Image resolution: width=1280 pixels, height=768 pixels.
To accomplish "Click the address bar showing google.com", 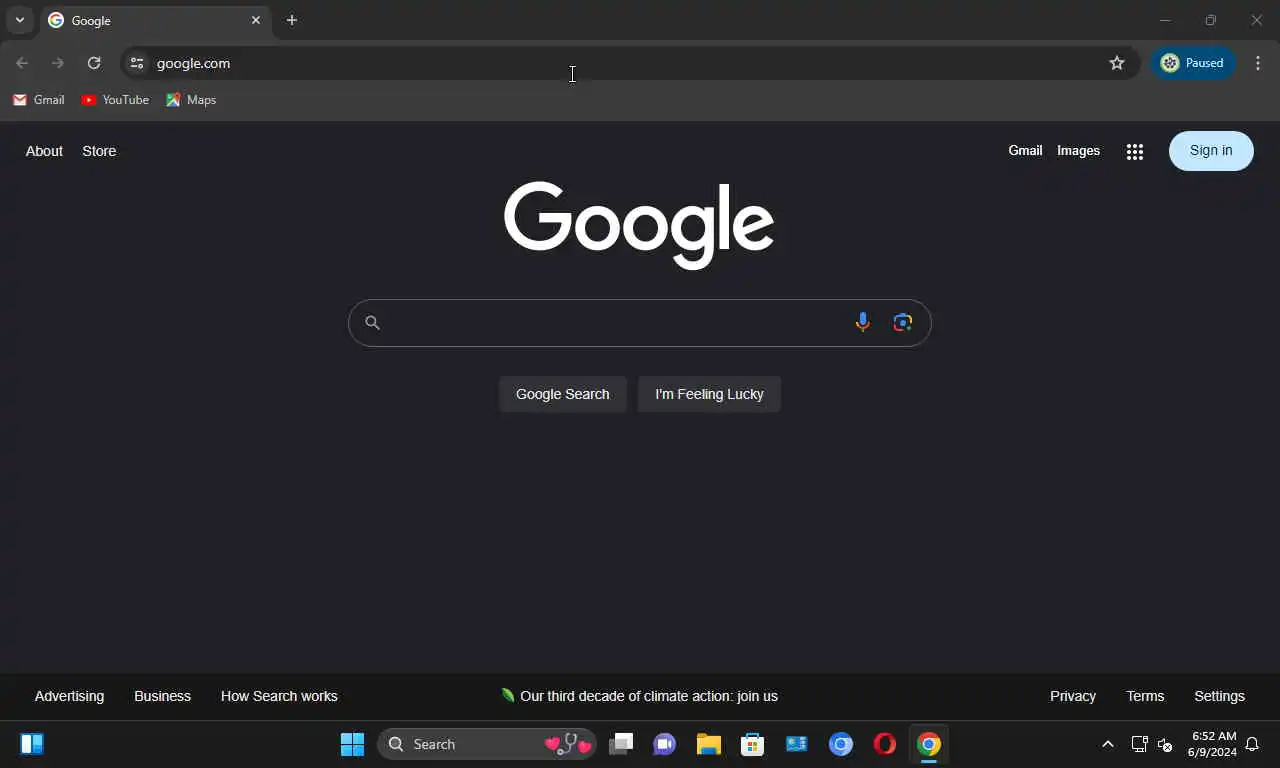I will [630, 63].
